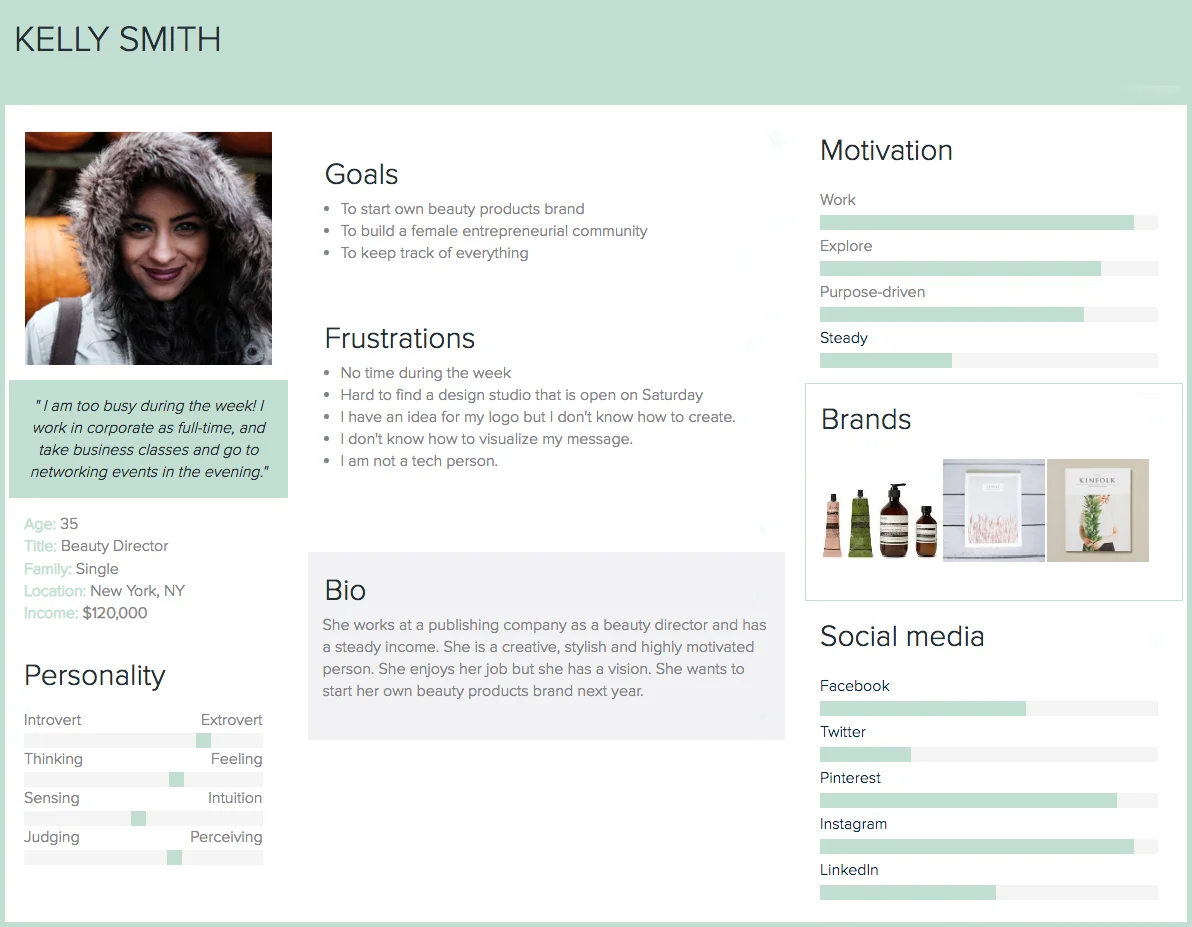Click the Frustrations section heading
This screenshot has width=1192, height=927.
[x=400, y=338]
